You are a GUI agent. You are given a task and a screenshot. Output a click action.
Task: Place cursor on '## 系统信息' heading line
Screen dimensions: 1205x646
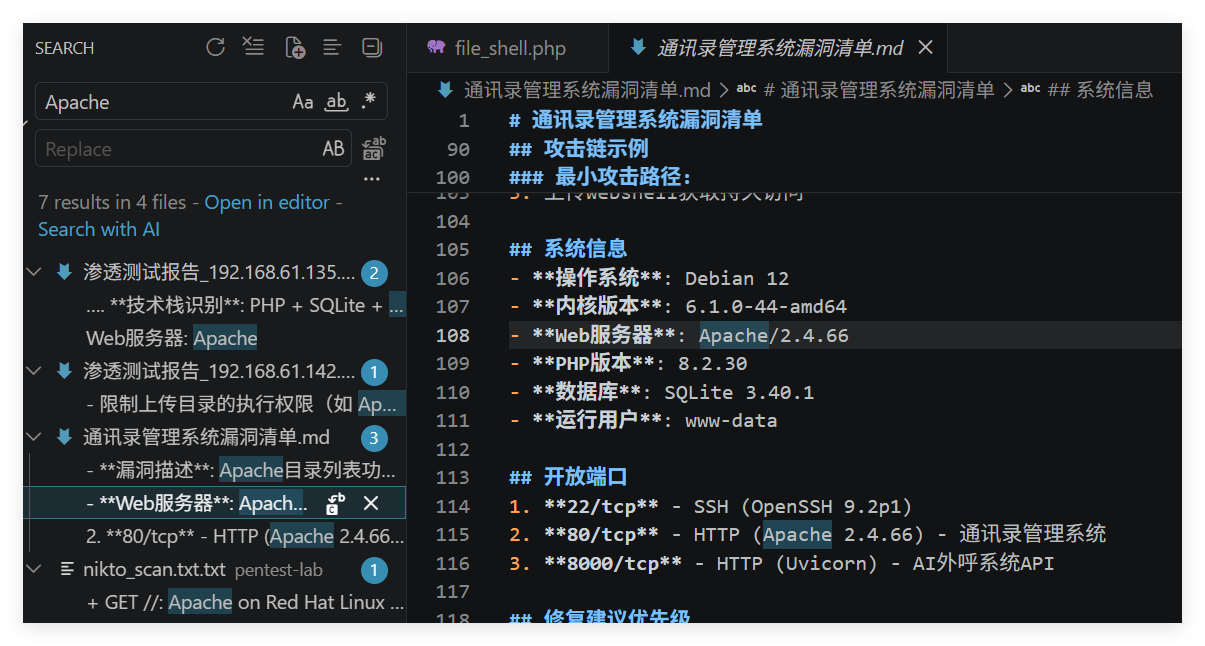(x=568, y=249)
